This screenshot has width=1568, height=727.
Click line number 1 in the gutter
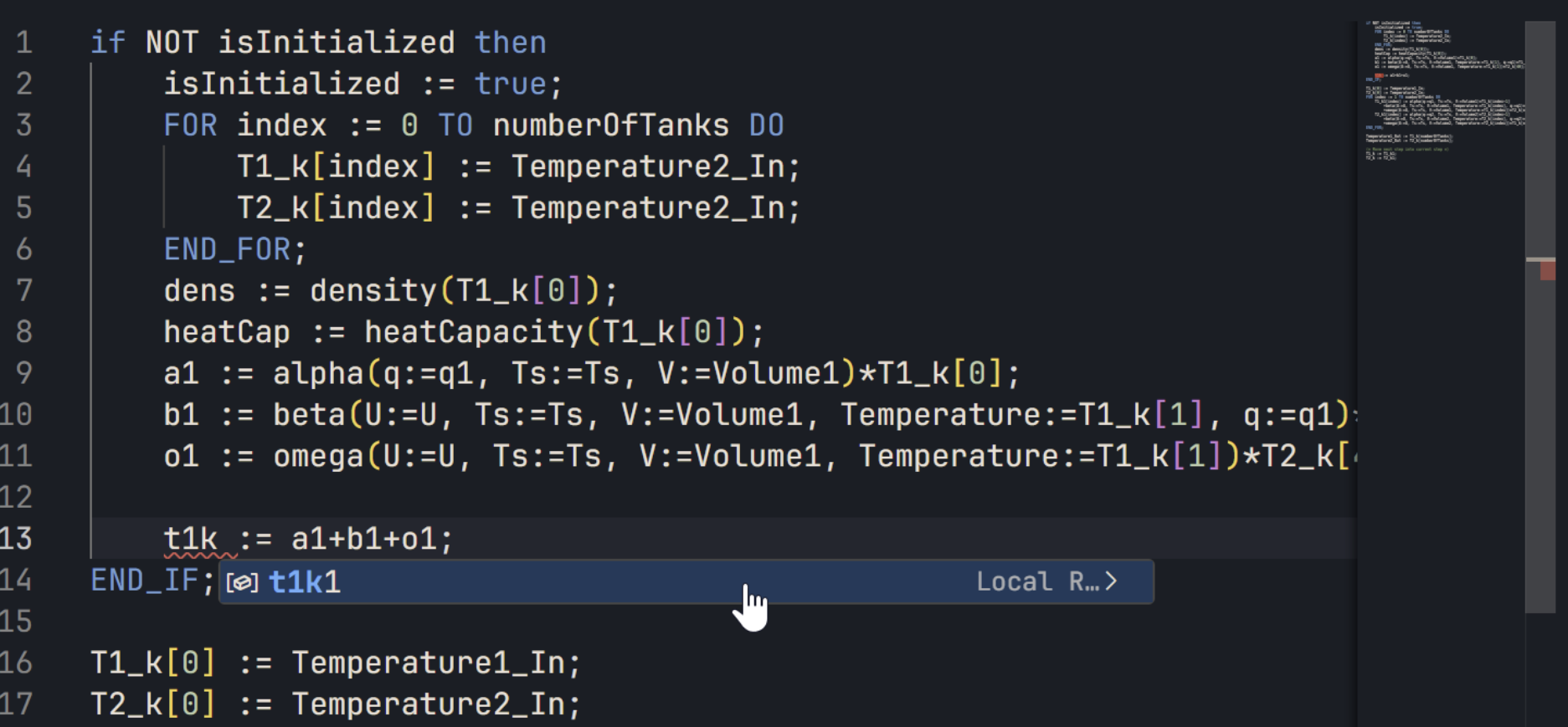(25, 42)
